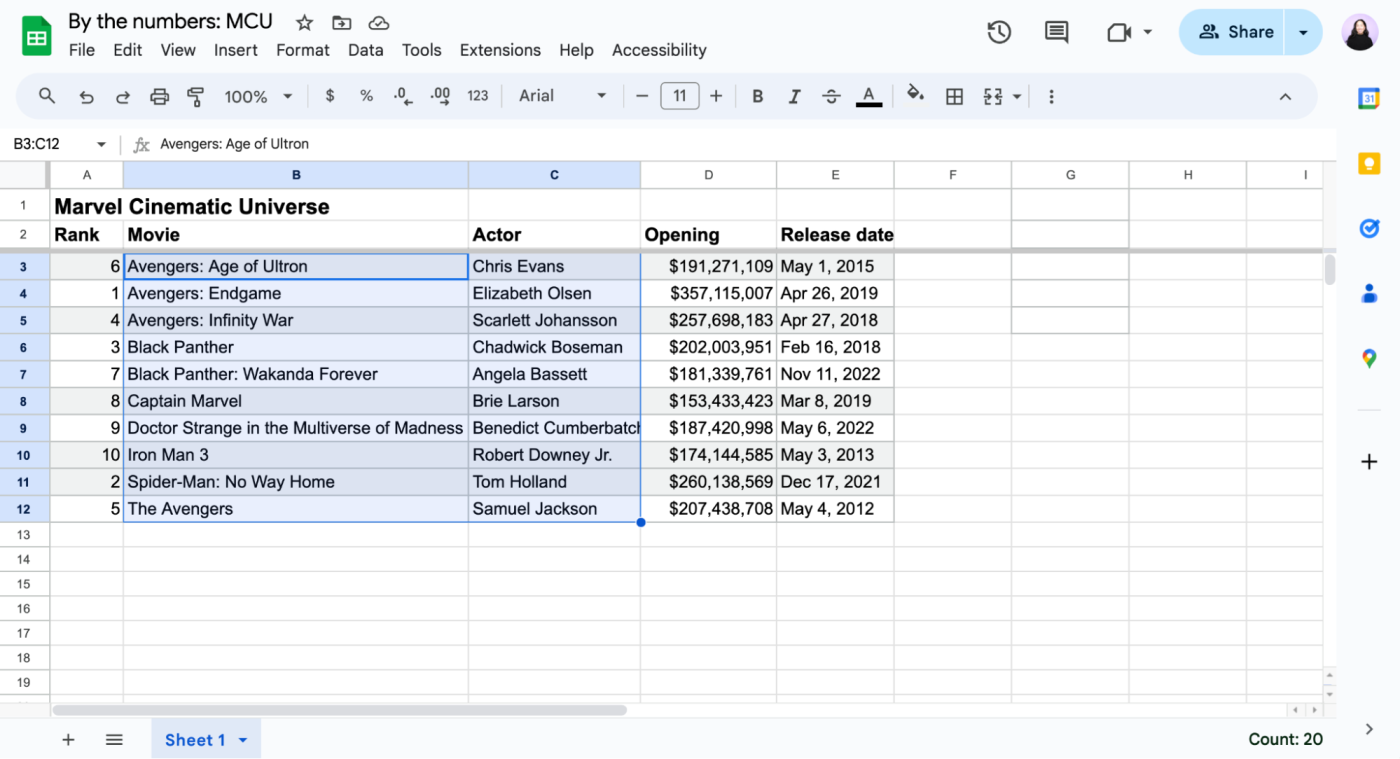1400x759 pixels.
Task: Open the Share options dropdown arrow
Action: 1303,32
